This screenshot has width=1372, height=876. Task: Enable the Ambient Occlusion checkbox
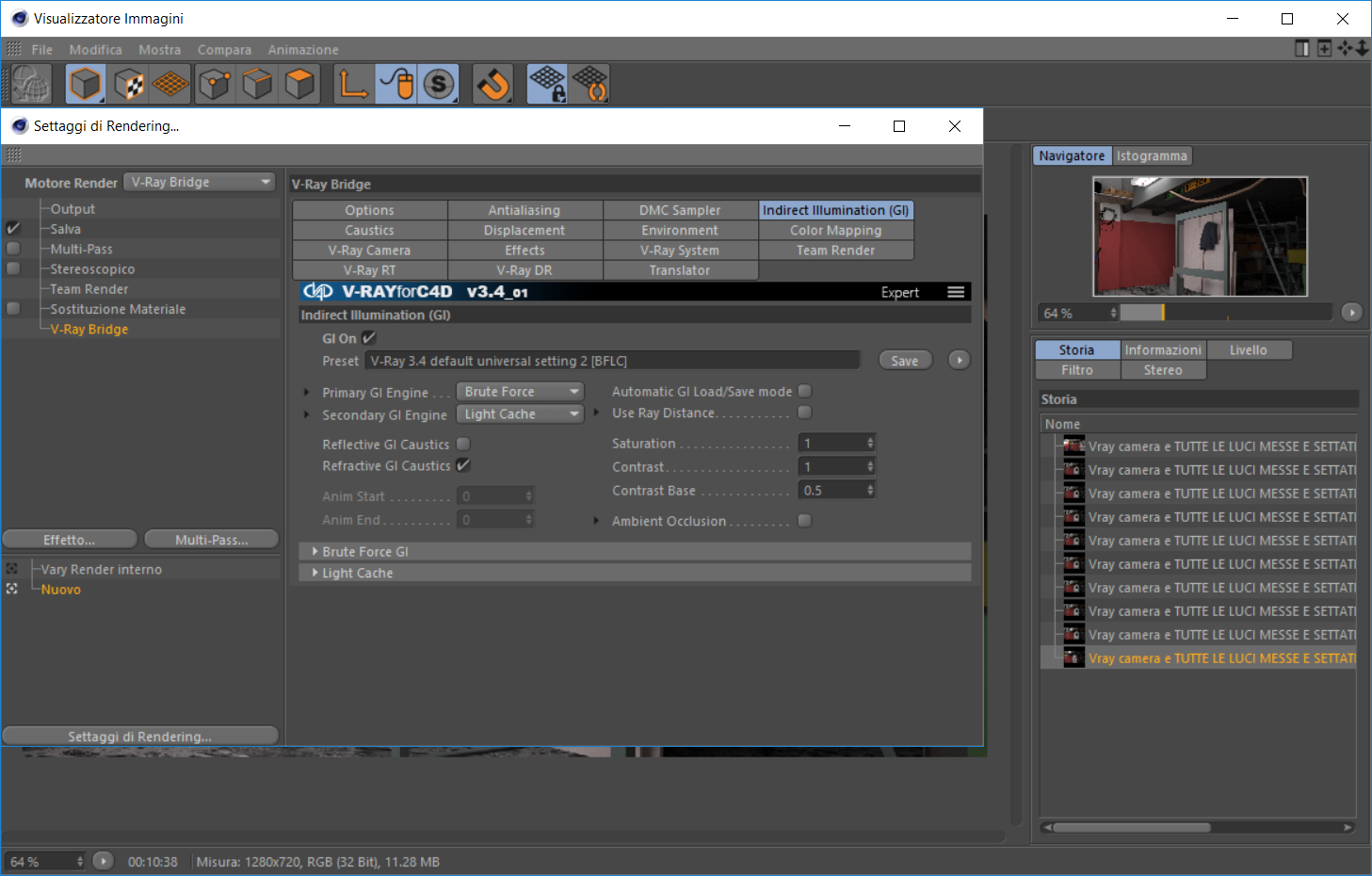(x=805, y=520)
